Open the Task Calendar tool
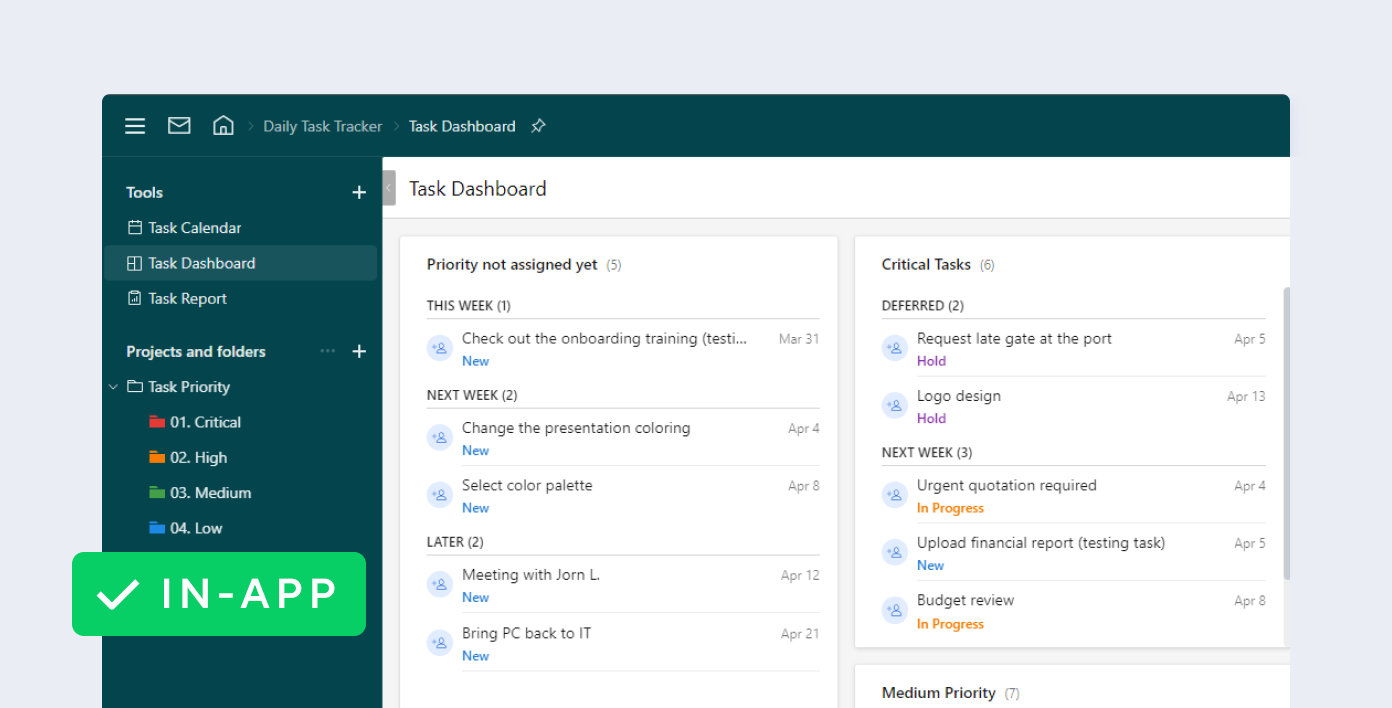 194,228
